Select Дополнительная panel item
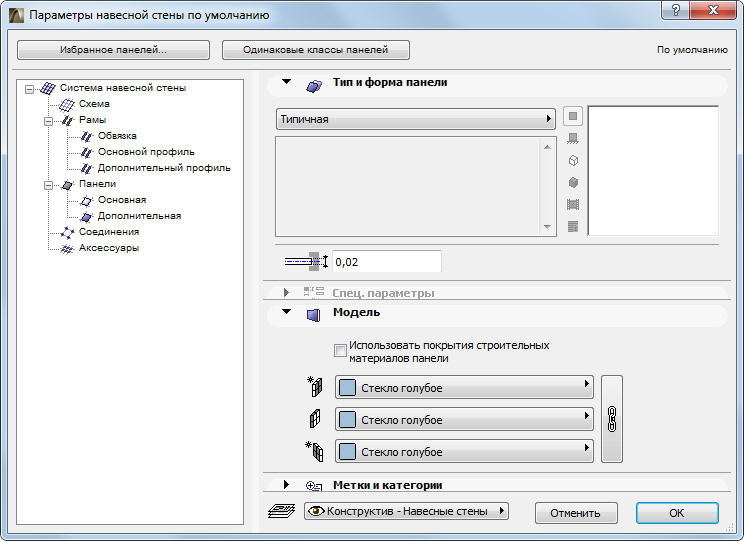744x541 pixels. (140, 216)
